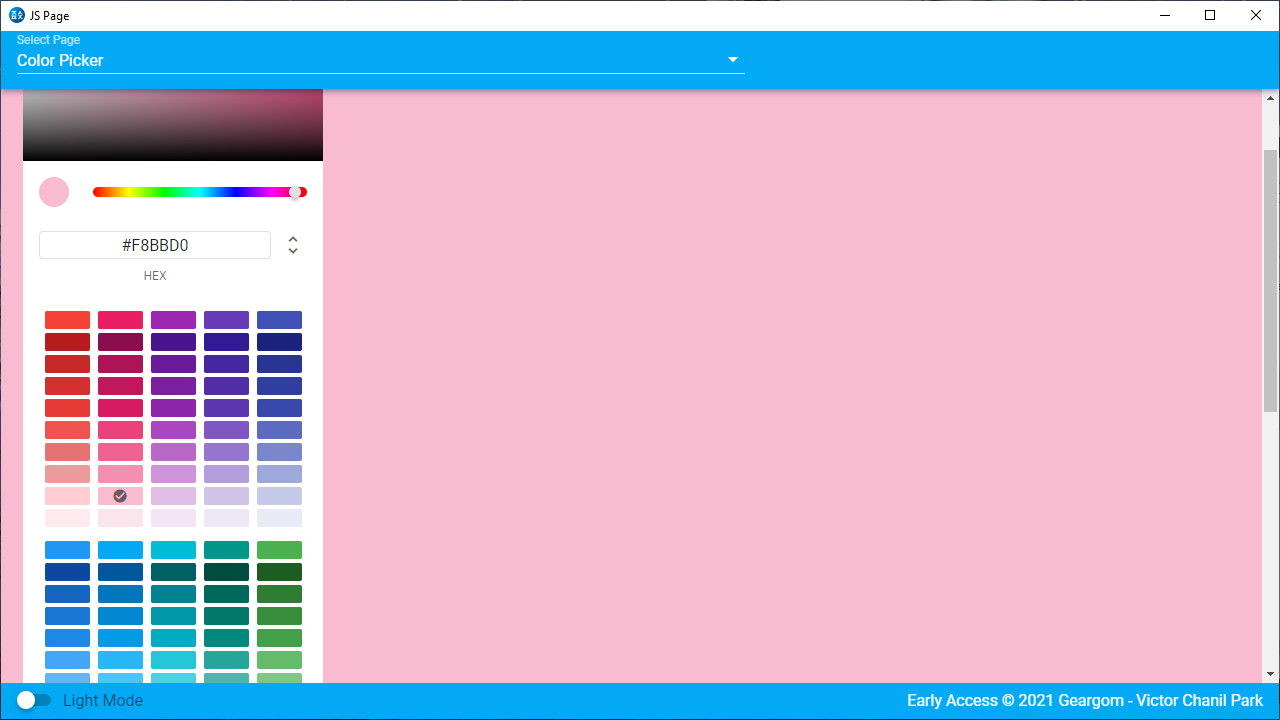Click the Select Page dropdown chevron
Screen dimensions: 1280x720
click(x=733, y=59)
